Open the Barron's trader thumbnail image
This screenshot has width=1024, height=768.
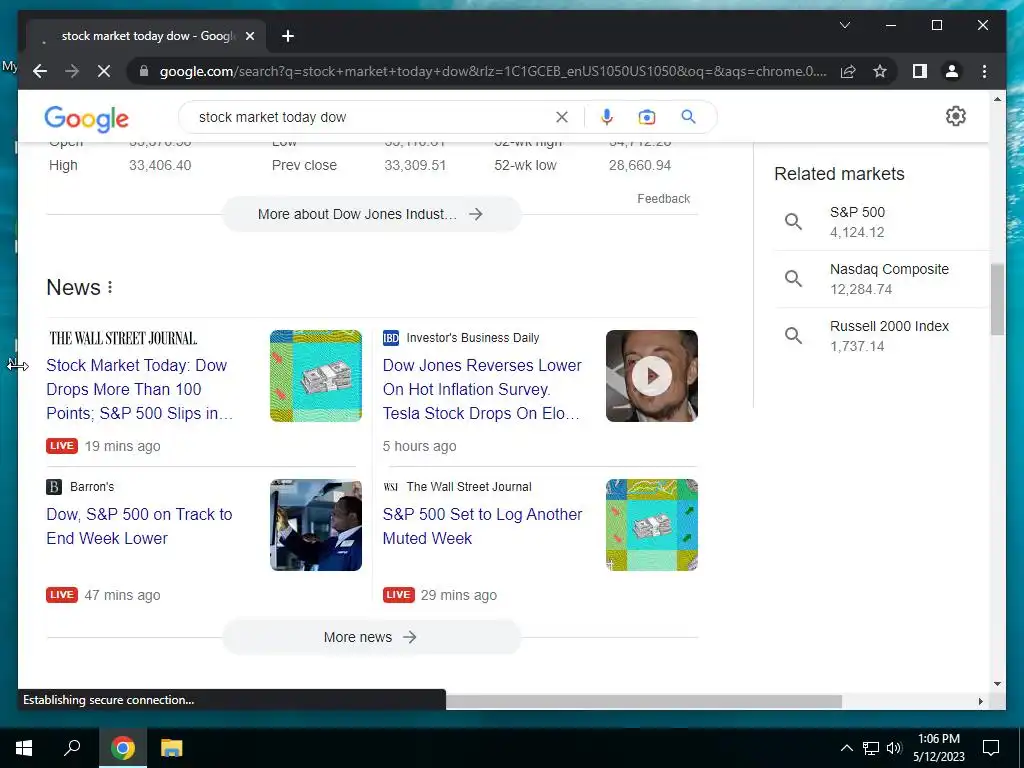point(315,525)
